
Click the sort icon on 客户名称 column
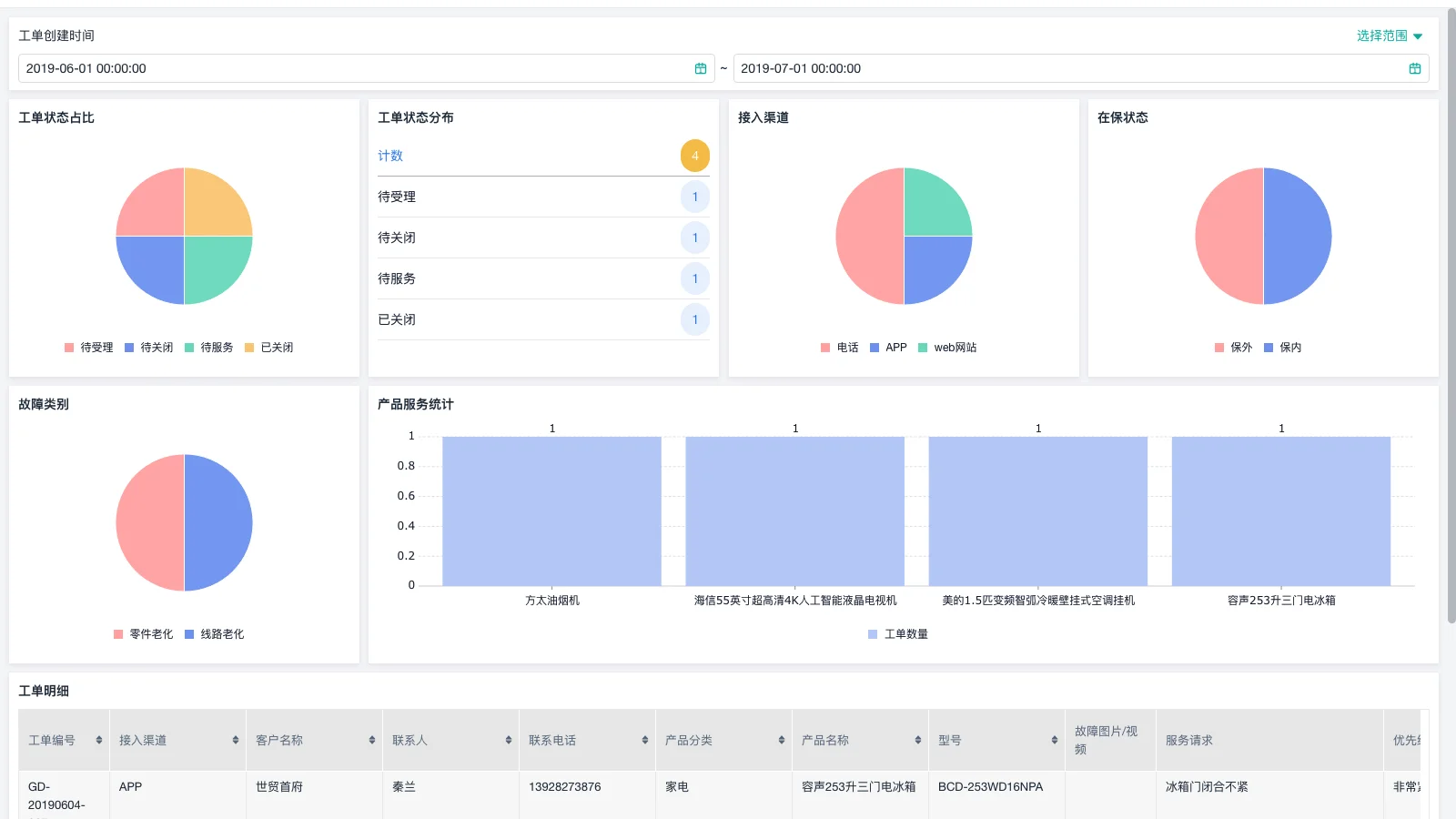pos(371,740)
